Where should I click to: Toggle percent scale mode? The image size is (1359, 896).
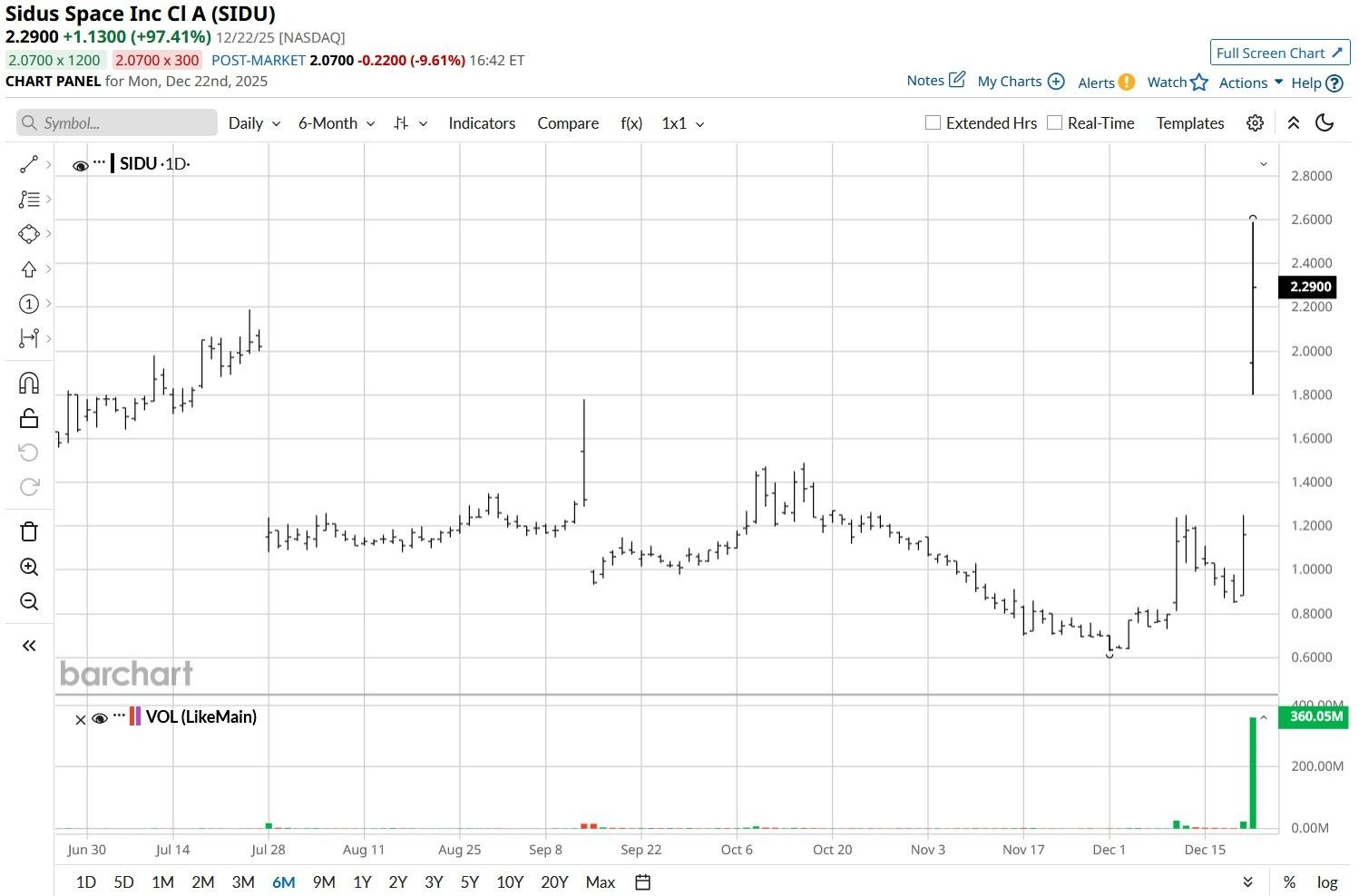point(1289,882)
